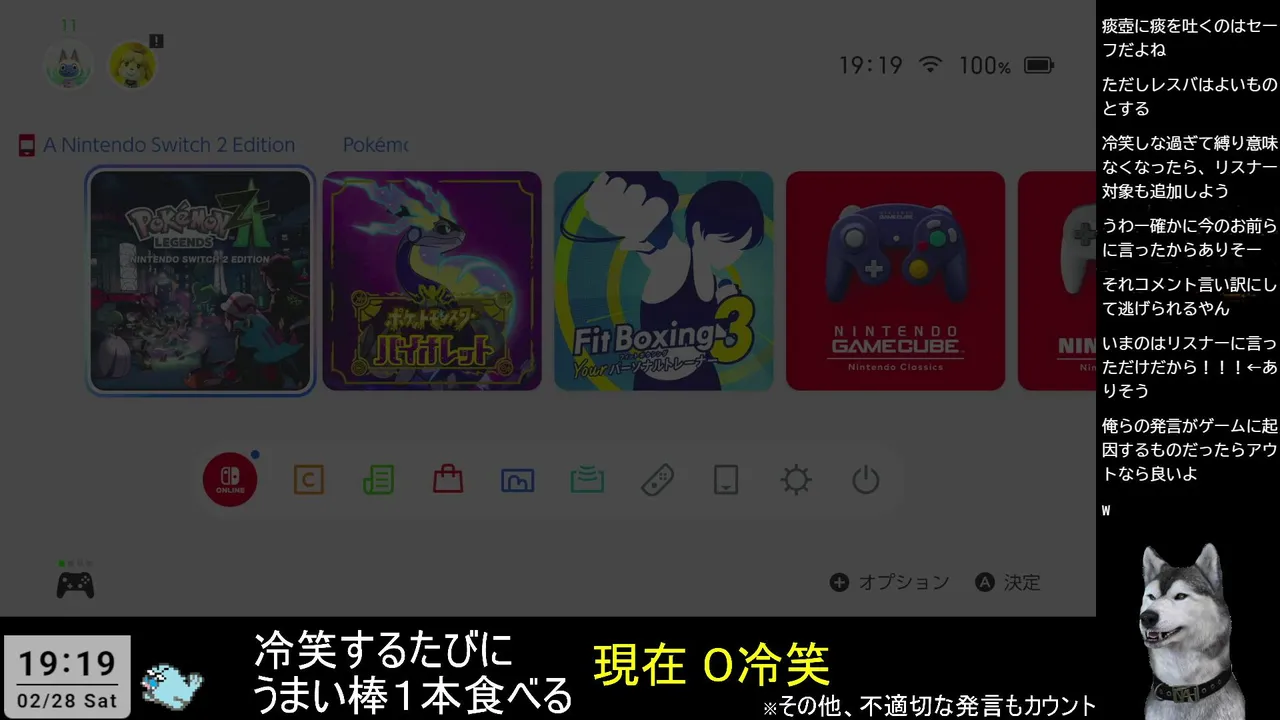Click the plus Options button (オプション)
This screenshot has width=1280, height=720.
(889, 582)
